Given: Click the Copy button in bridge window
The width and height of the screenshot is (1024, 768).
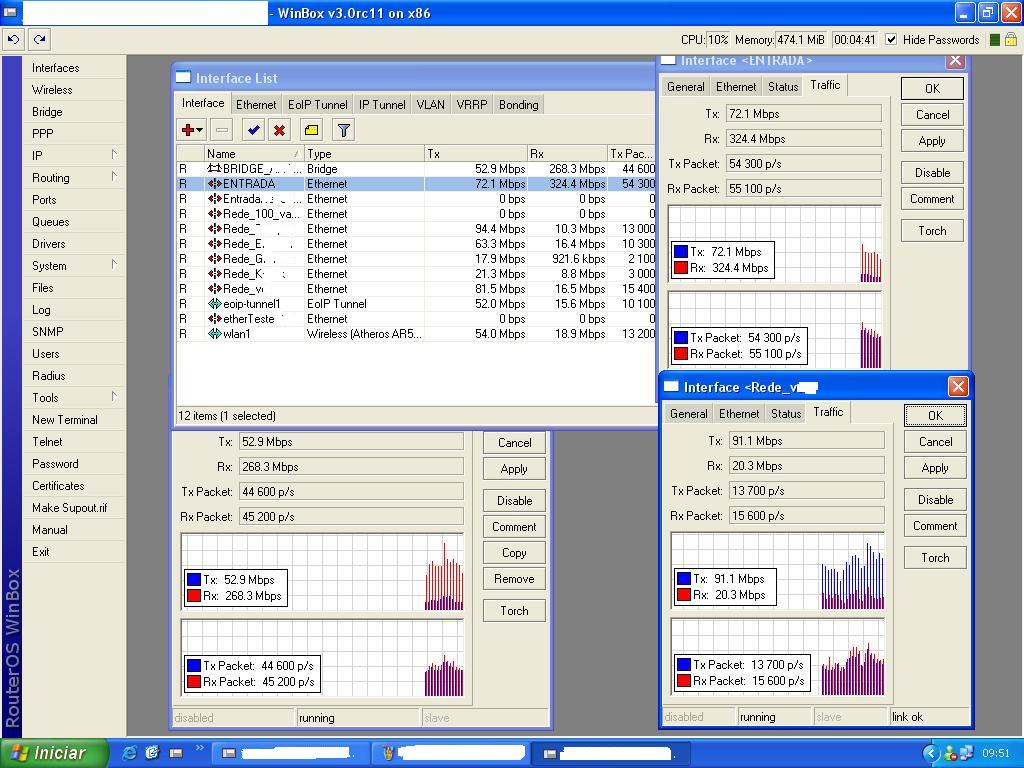Looking at the screenshot, I should coord(514,552).
